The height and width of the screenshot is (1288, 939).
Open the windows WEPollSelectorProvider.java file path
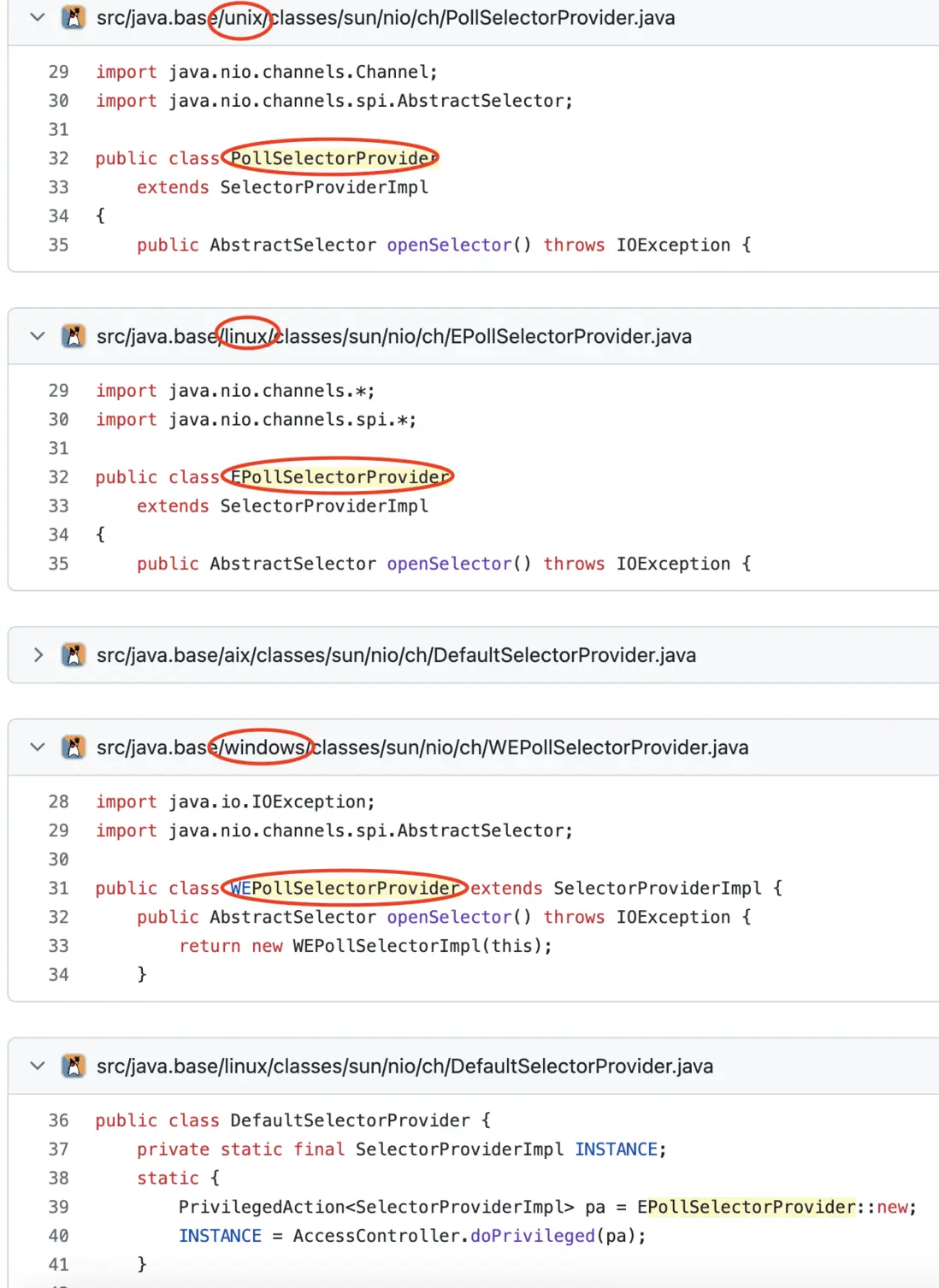point(422,747)
